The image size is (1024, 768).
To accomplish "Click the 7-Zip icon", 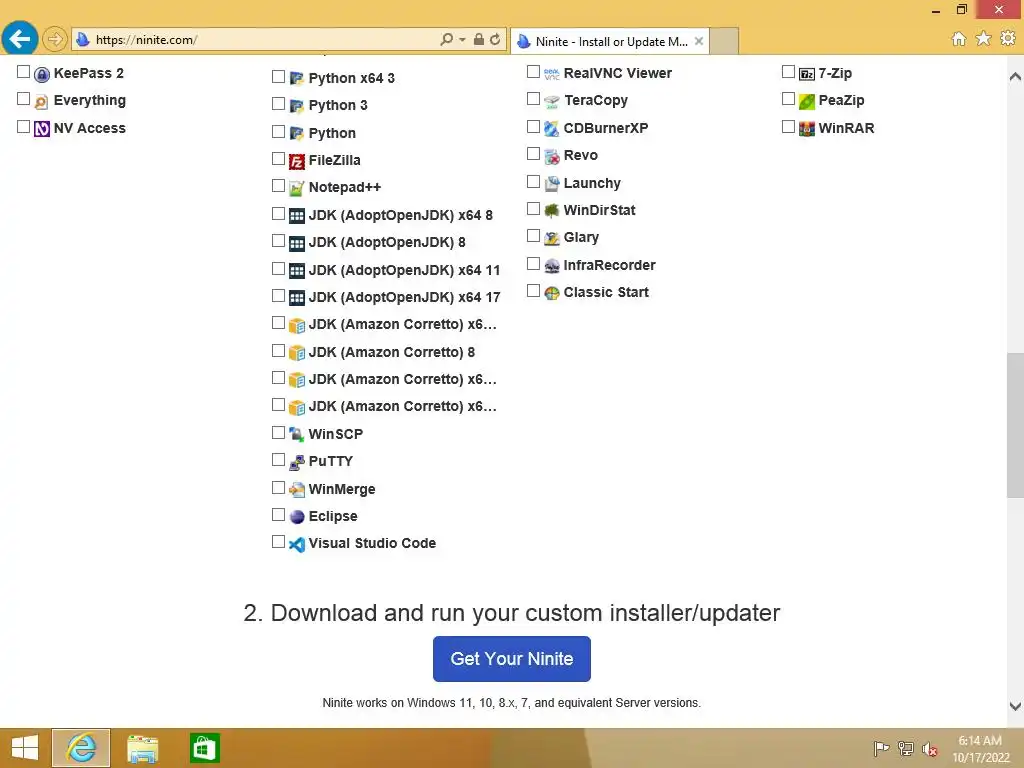I will [x=807, y=74].
